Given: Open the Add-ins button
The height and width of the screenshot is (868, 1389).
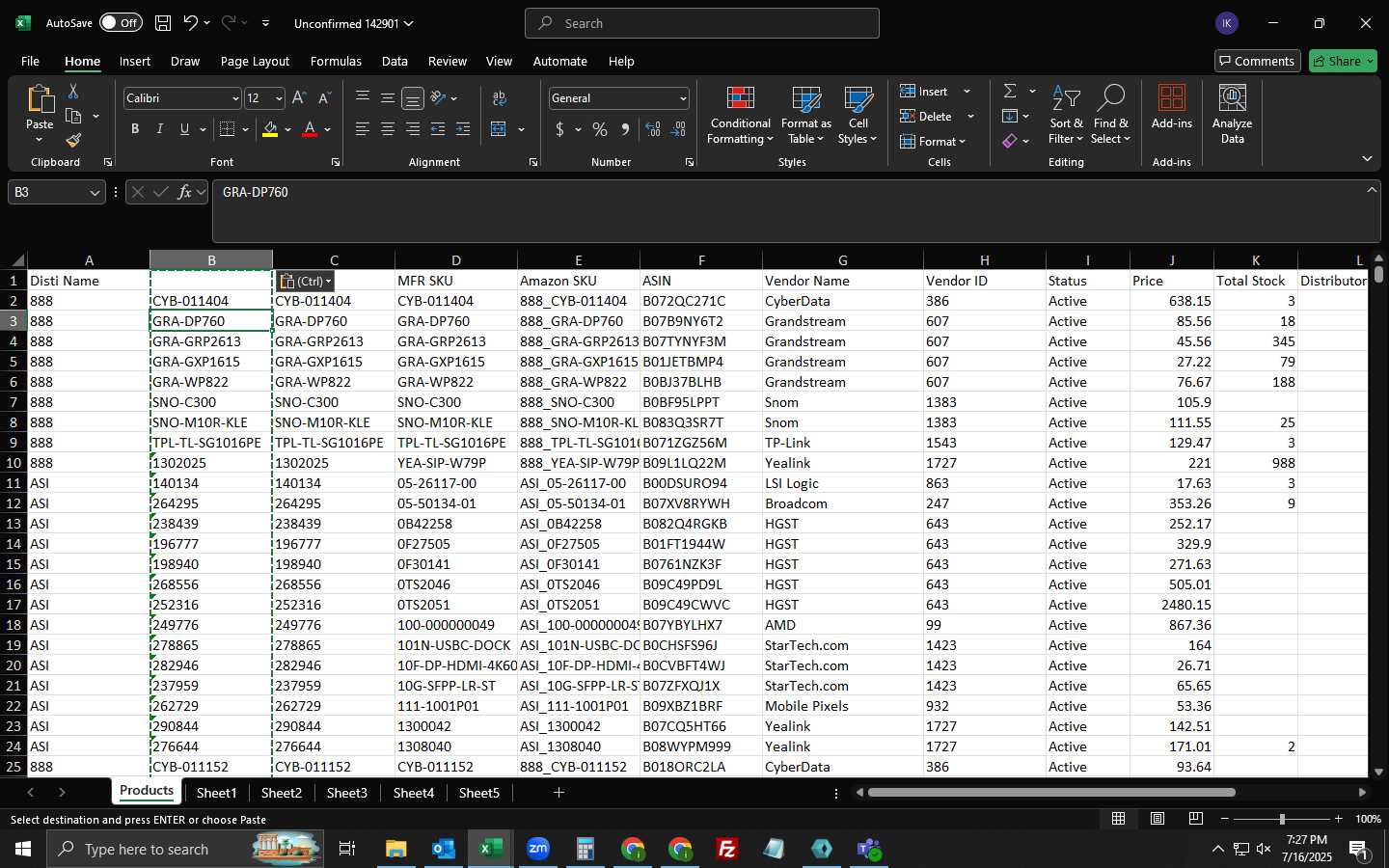Looking at the screenshot, I should tap(1172, 107).
